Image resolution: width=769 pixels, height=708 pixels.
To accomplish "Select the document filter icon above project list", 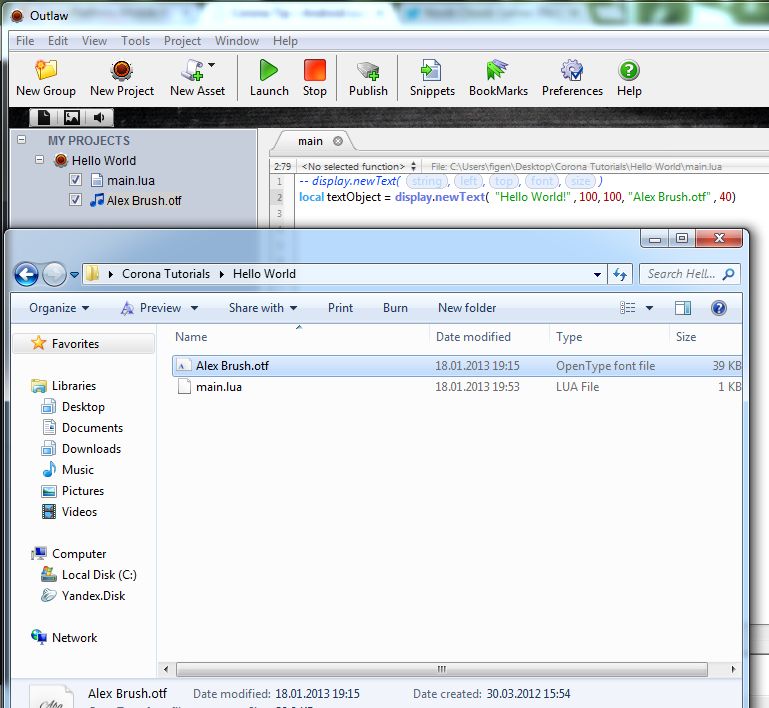I will [44, 117].
